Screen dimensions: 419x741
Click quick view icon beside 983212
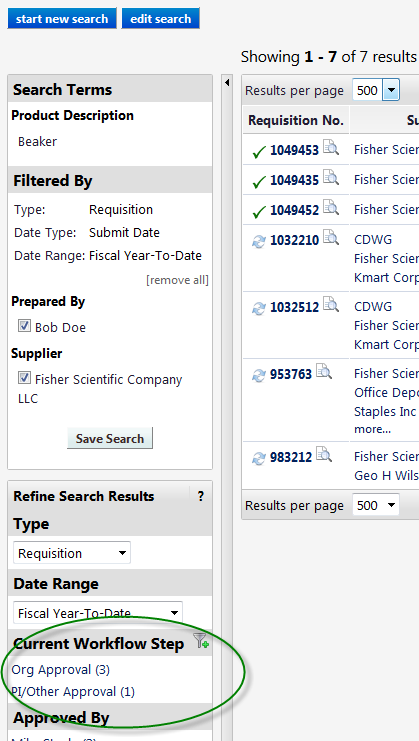click(x=324, y=455)
